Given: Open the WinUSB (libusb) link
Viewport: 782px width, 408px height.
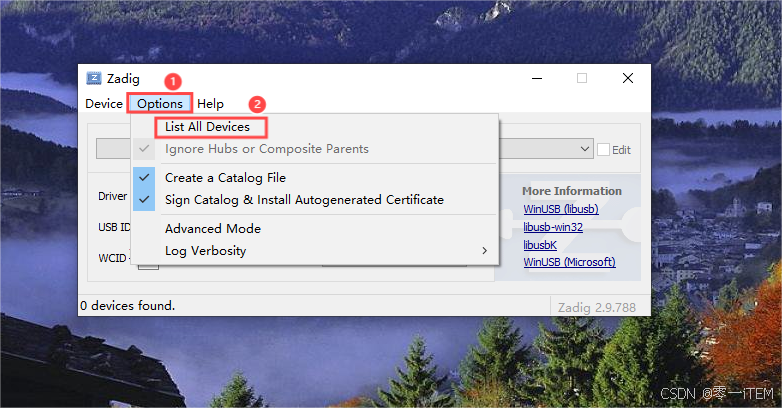Looking at the screenshot, I should 561,209.
